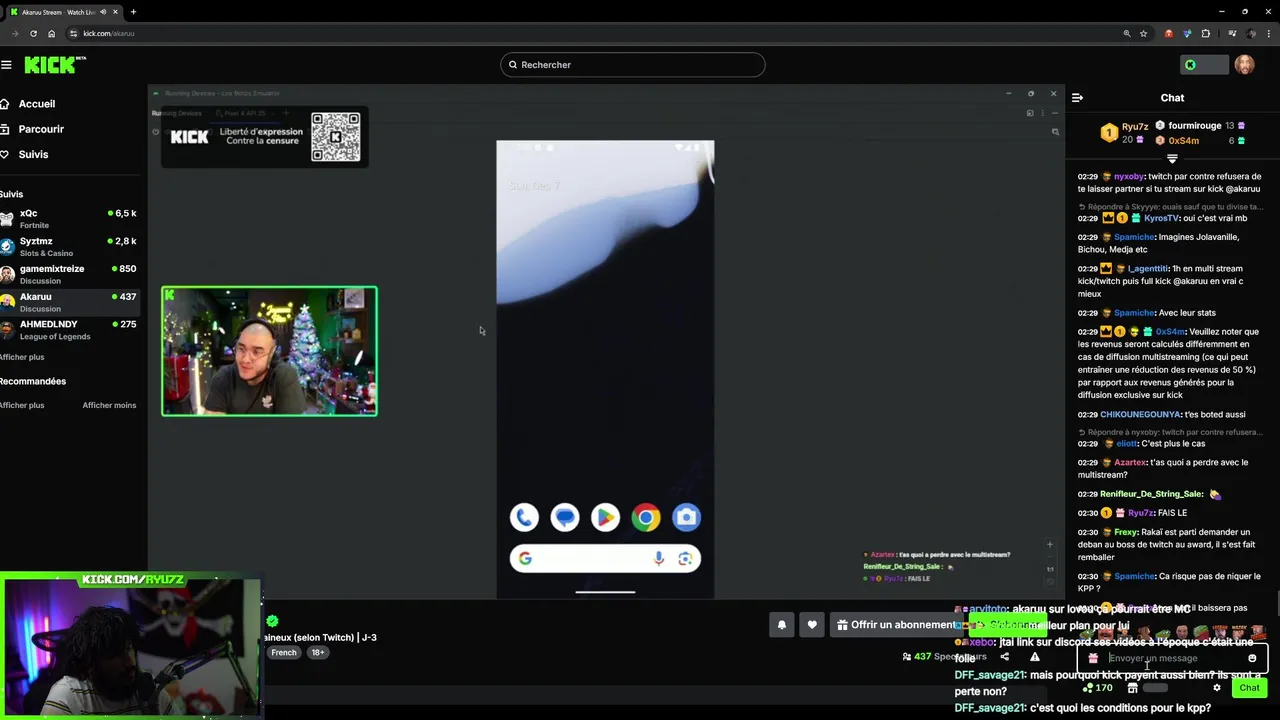Viewport: 1280px width, 720px height.
Task: Click gift icon in message box
Action: pos(1093,658)
